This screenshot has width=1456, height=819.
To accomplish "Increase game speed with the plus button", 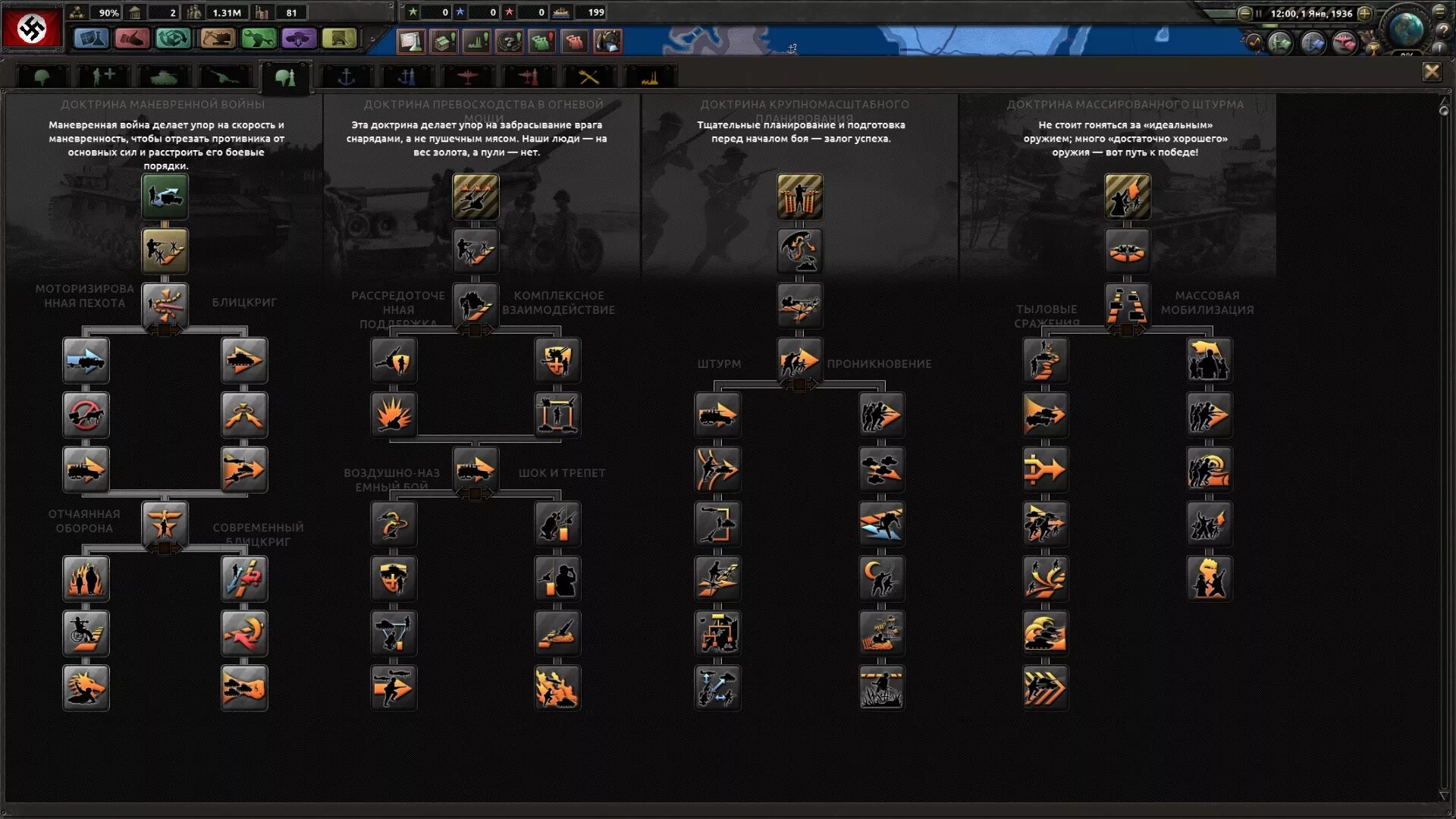I will (x=1364, y=14).
